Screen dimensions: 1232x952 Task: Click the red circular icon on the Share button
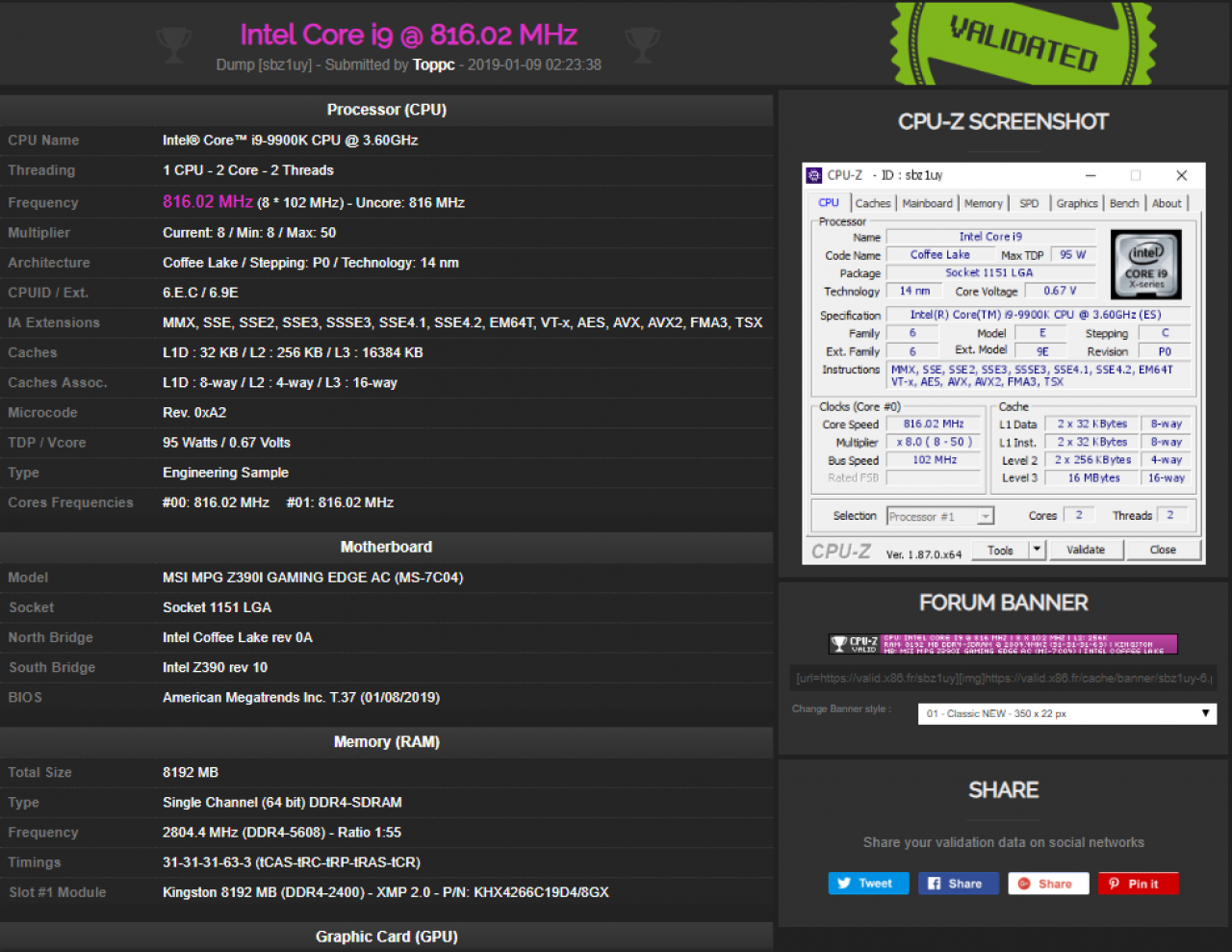coord(1024,884)
